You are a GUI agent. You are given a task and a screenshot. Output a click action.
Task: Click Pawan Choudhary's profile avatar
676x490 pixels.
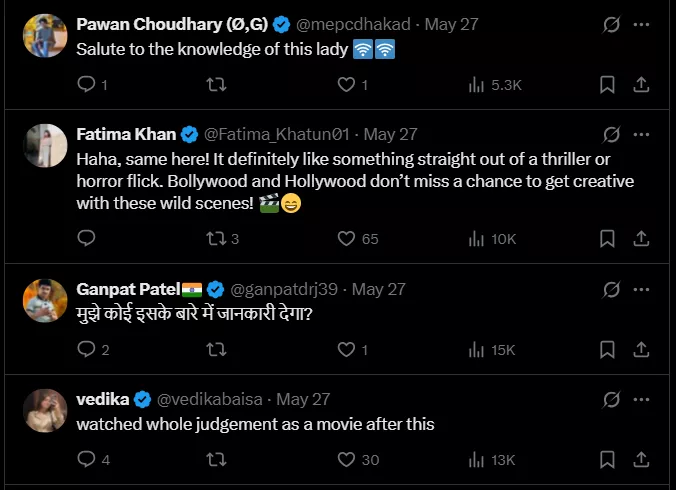tap(44, 35)
